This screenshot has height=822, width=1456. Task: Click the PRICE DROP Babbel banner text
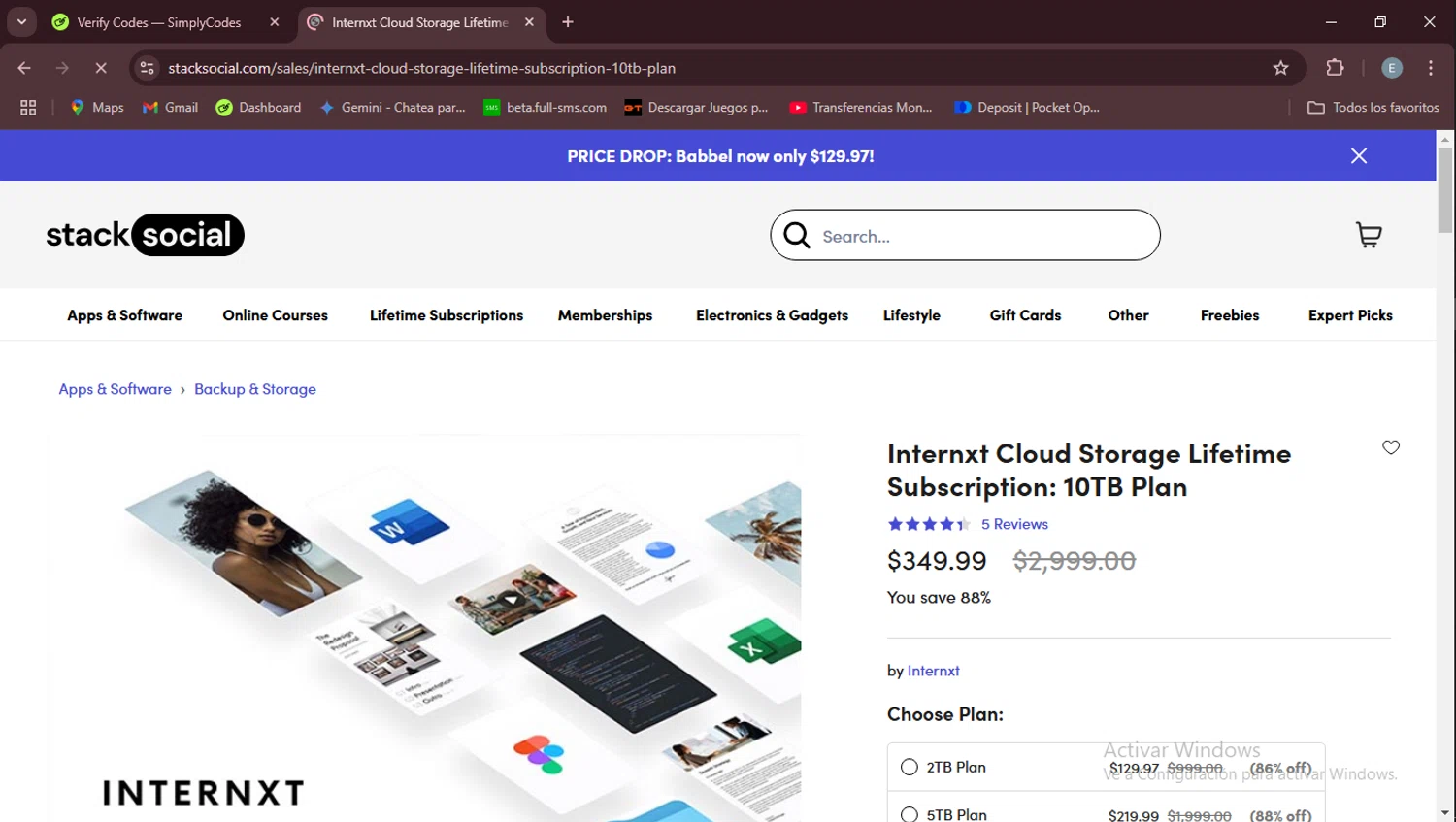pyautogui.click(x=720, y=156)
